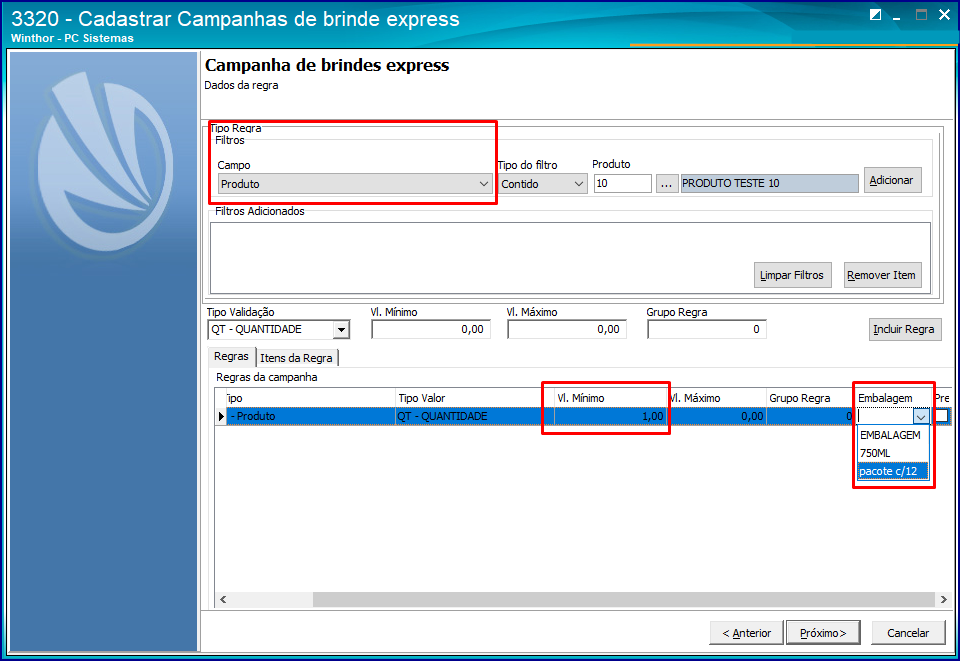This screenshot has width=960, height=661.
Task: Click the Grupo Regra input field
Action: (707, 329)
